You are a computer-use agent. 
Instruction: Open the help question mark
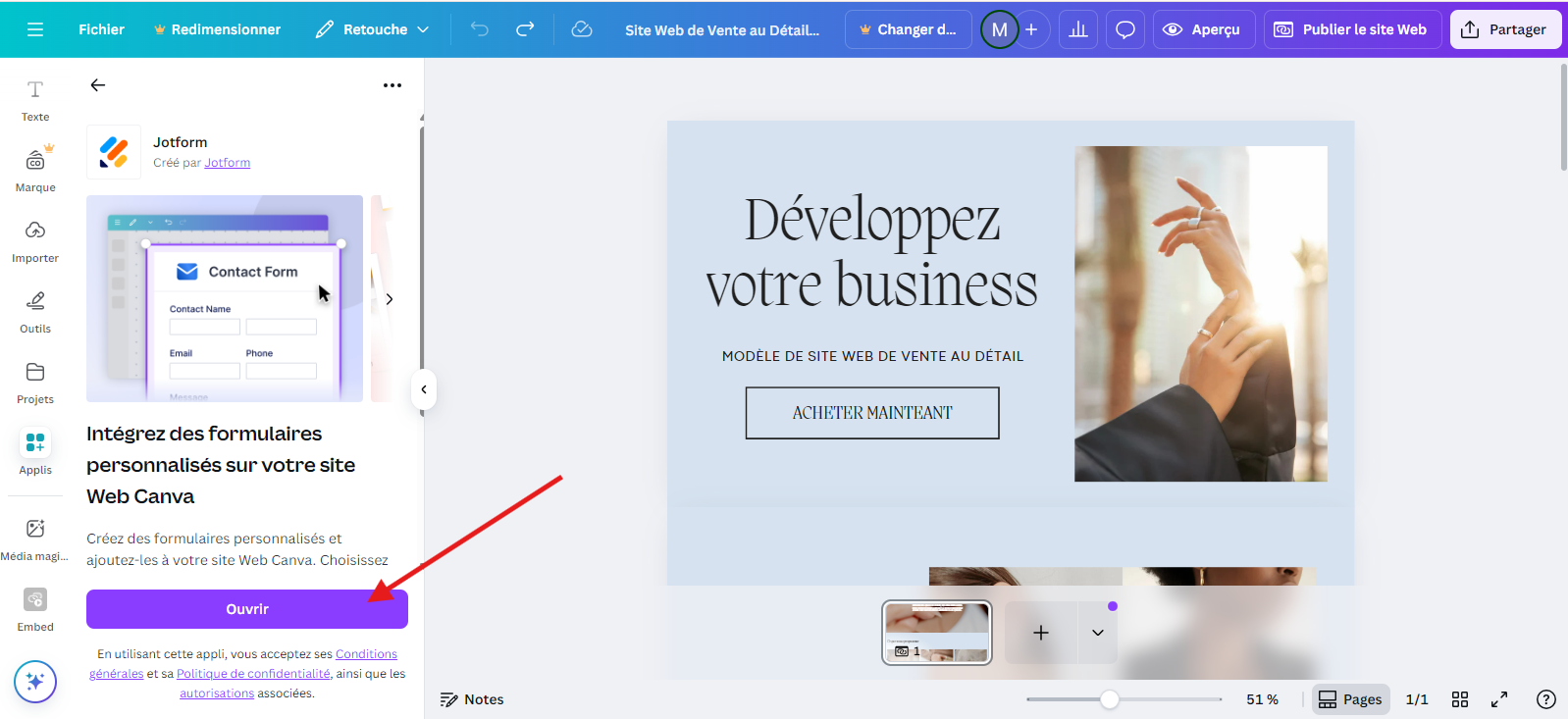pos(1546,699)
